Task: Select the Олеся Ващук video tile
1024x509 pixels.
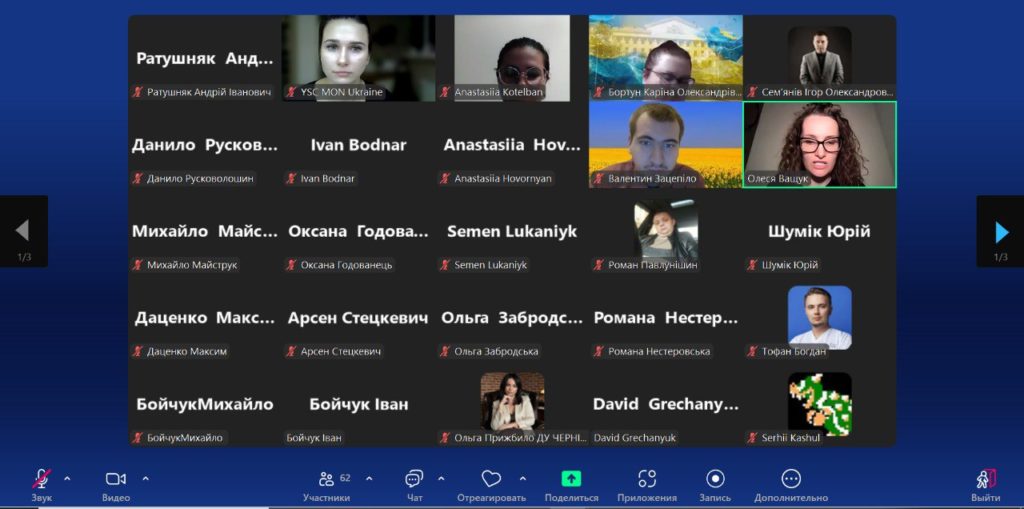Action: tap(820, 145)
